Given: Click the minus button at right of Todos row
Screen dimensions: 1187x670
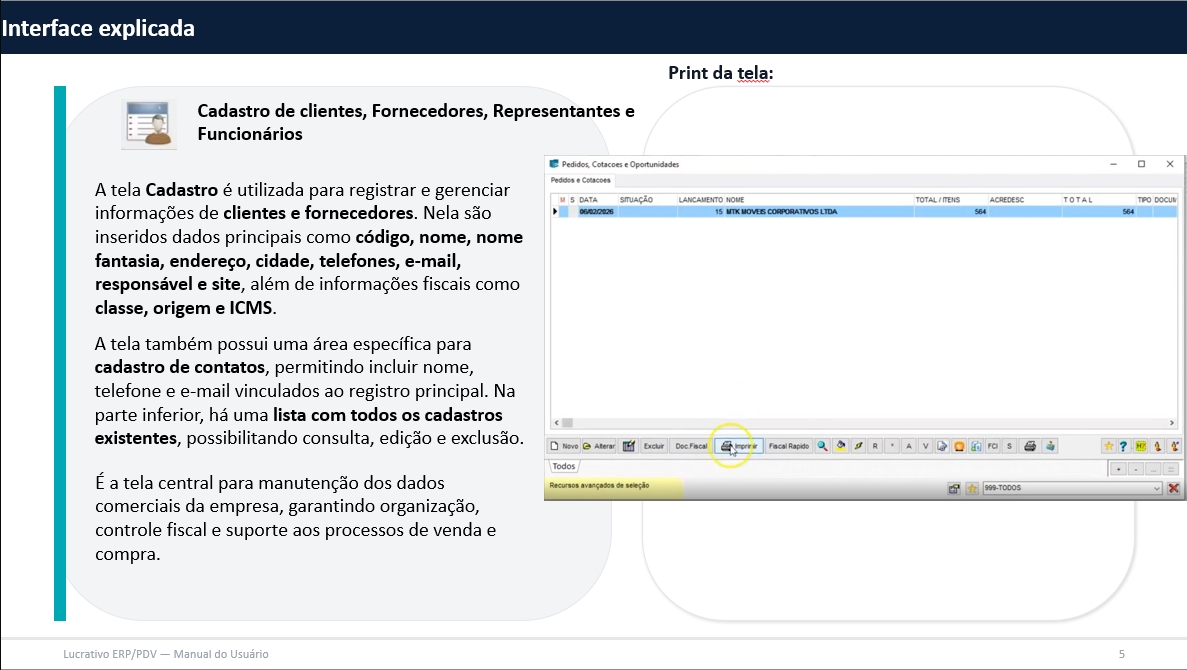Looking at the screenshot, I should point(1135,468).
